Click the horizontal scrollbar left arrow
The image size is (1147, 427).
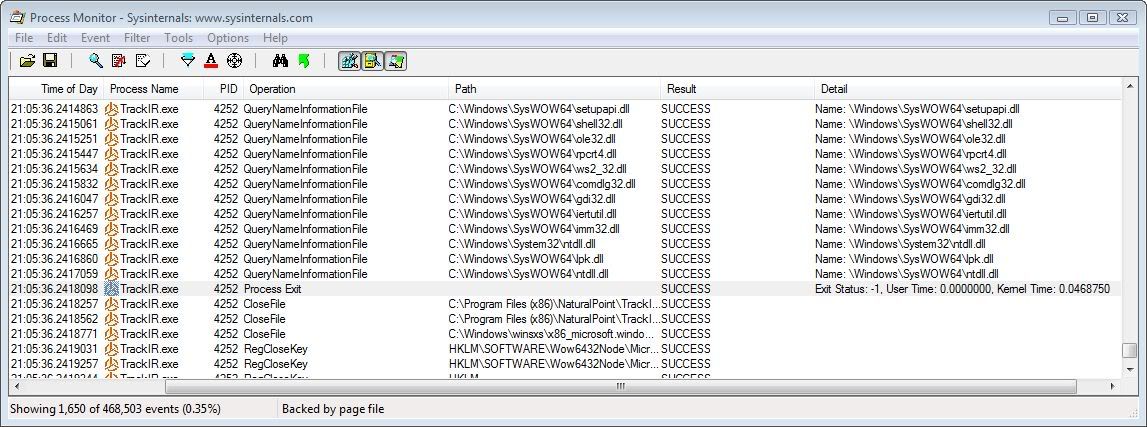coord(16,386)
